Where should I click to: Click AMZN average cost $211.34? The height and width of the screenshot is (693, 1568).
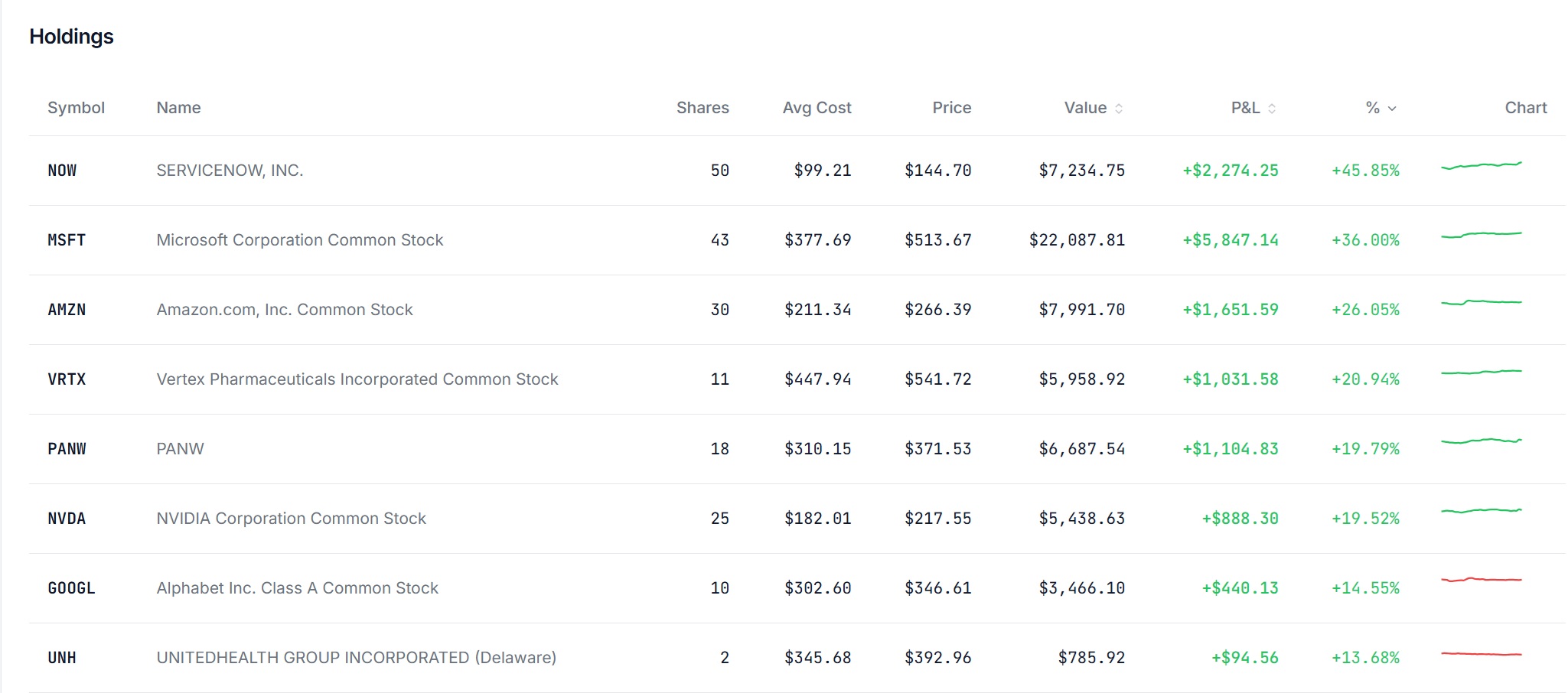818,310
